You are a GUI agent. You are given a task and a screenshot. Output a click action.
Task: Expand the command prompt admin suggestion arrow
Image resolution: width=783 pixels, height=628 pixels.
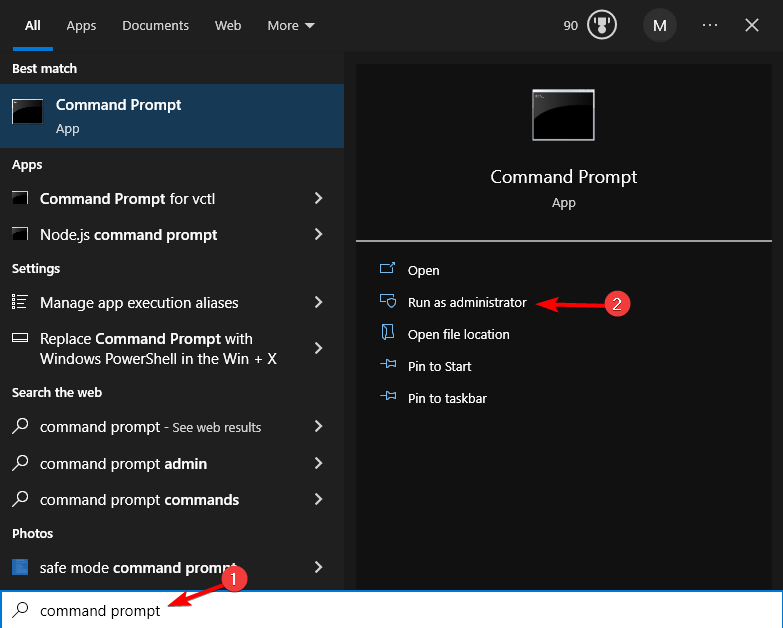[318, 464]
